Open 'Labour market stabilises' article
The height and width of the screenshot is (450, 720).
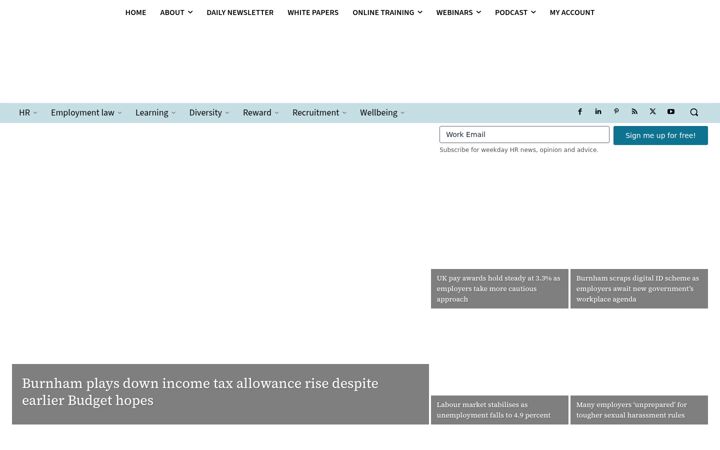point(494,410)
